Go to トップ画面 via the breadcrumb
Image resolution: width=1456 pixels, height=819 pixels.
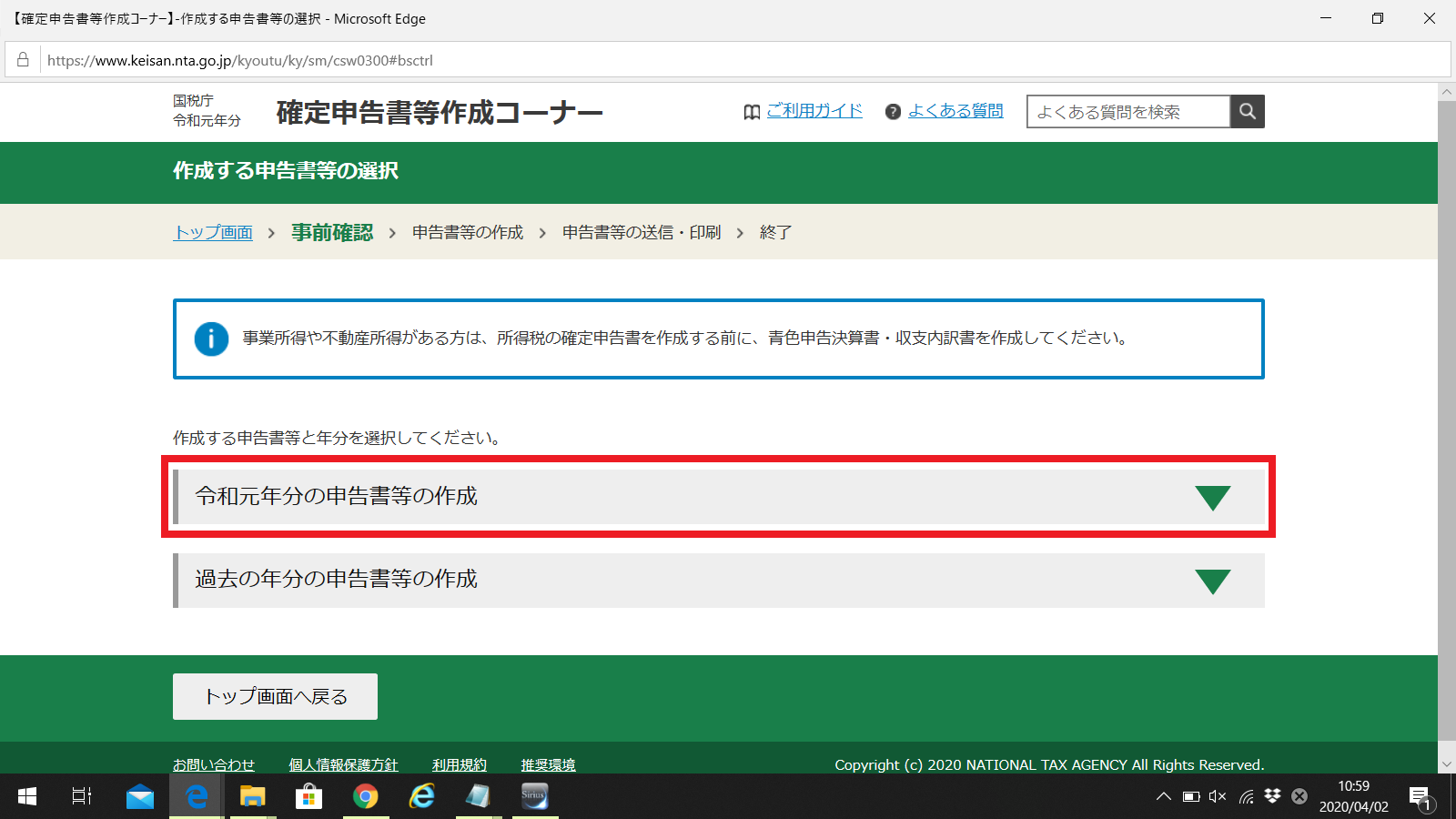(212, 232)
